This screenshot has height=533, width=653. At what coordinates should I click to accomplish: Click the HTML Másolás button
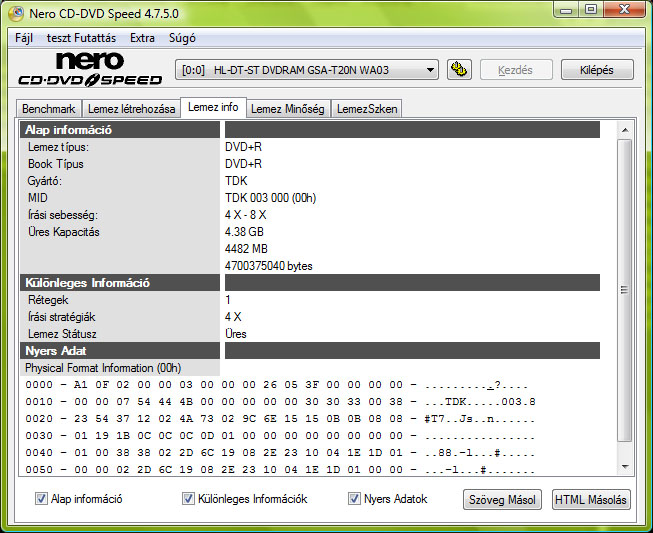click(591, 499)
